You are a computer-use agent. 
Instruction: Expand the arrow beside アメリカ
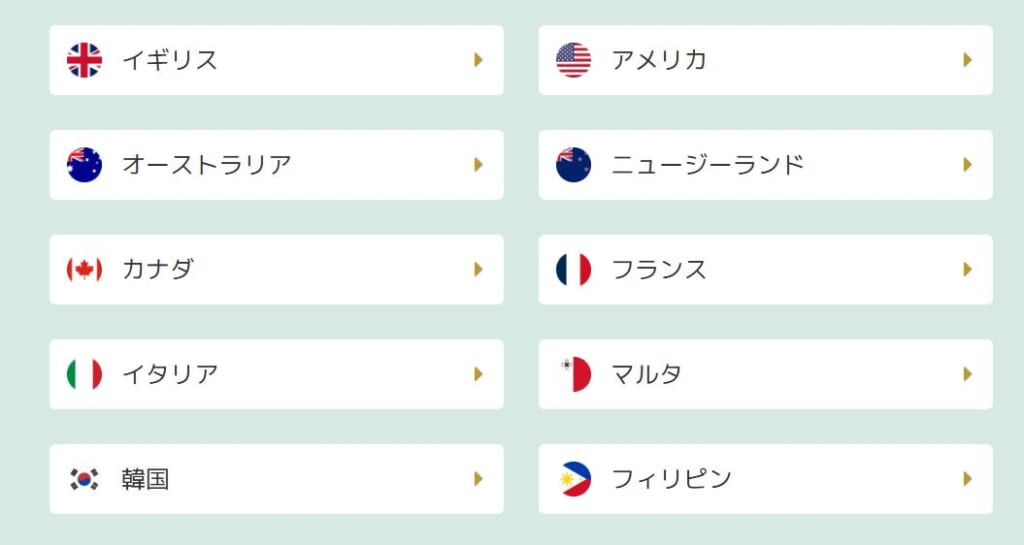coord(967,60)
